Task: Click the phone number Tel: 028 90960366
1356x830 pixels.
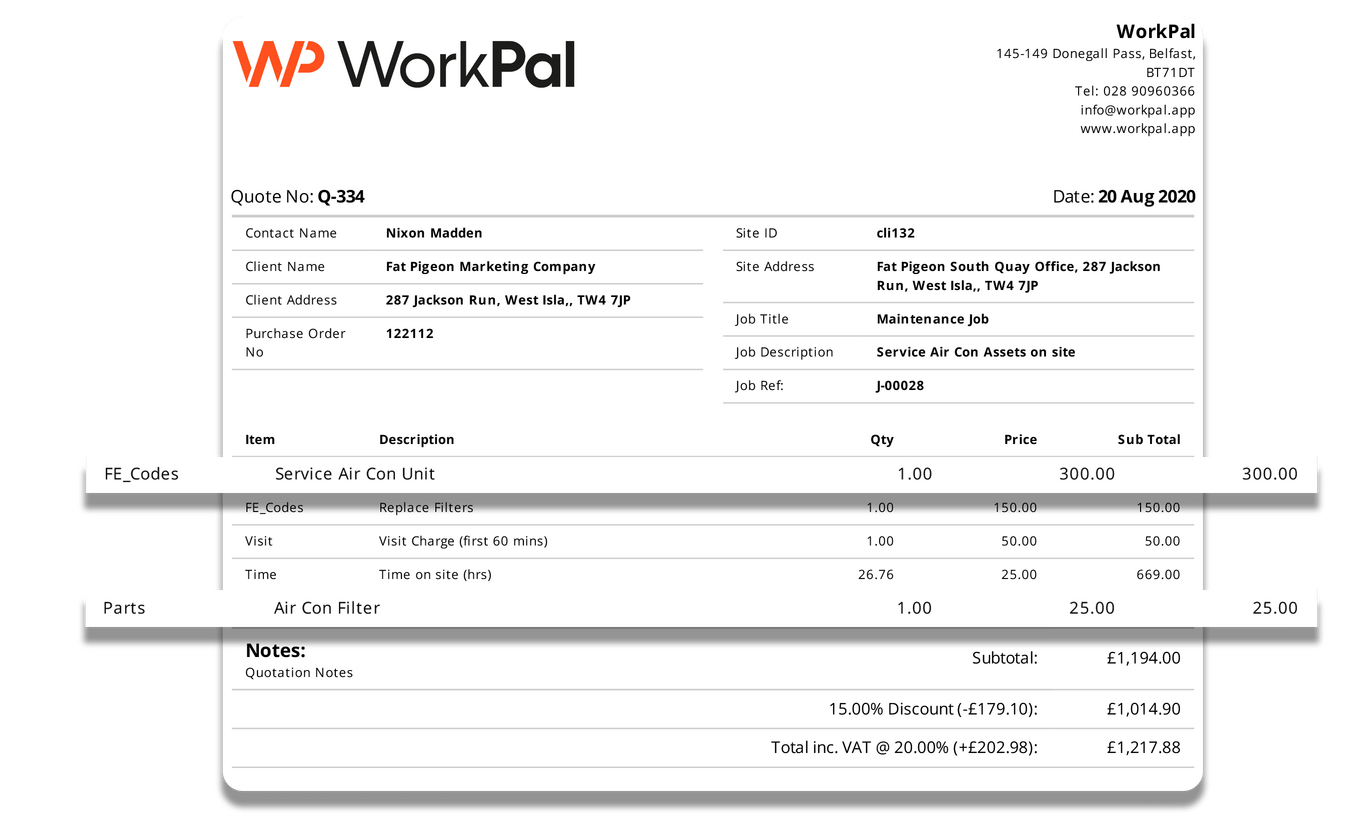Action: click(1135, 90)
